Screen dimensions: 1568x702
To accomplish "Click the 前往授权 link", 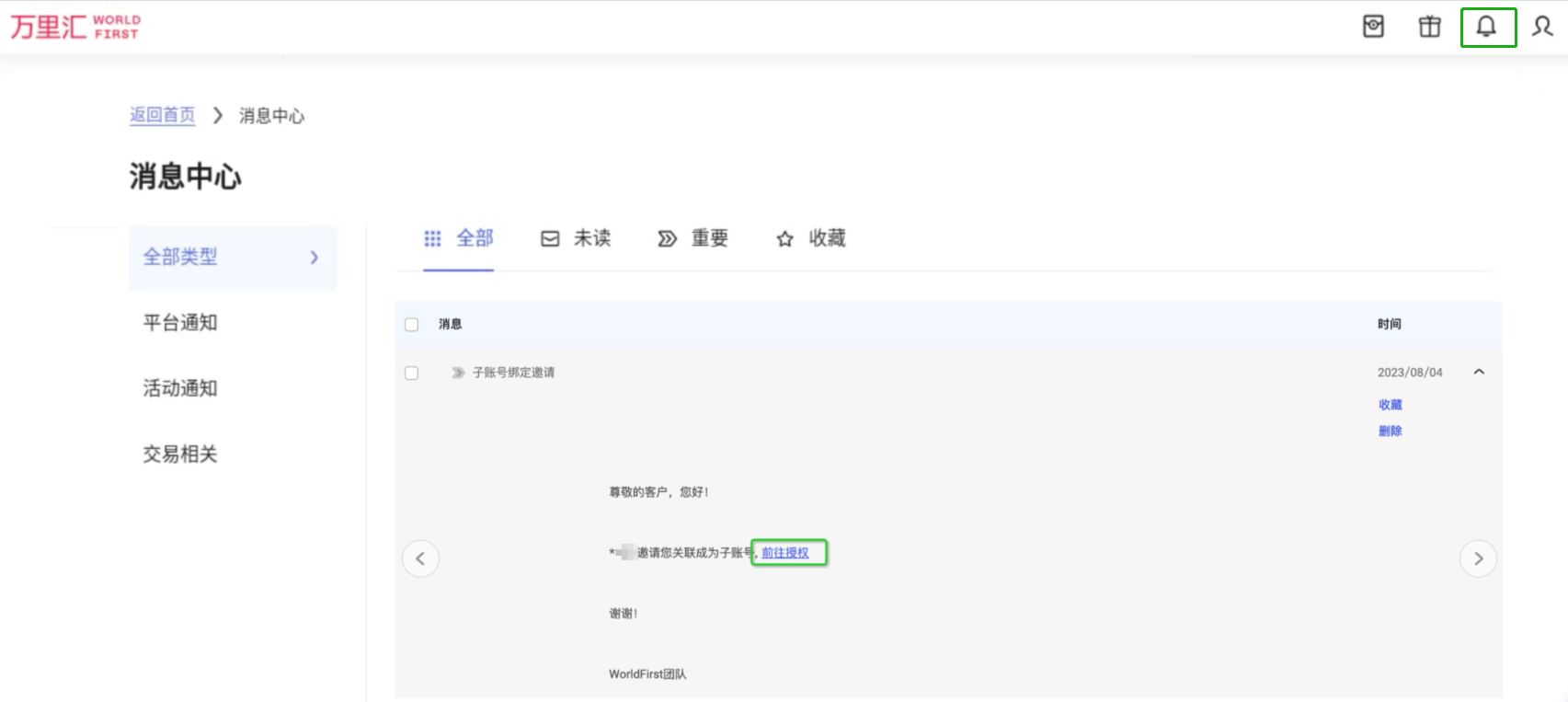I will point(785,553).
